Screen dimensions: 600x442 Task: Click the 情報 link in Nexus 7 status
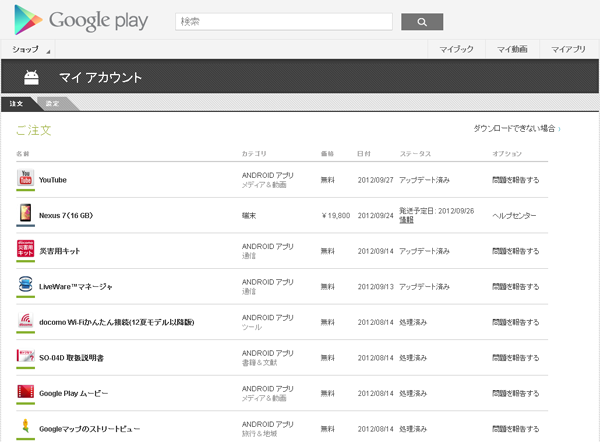pos(406,220)
